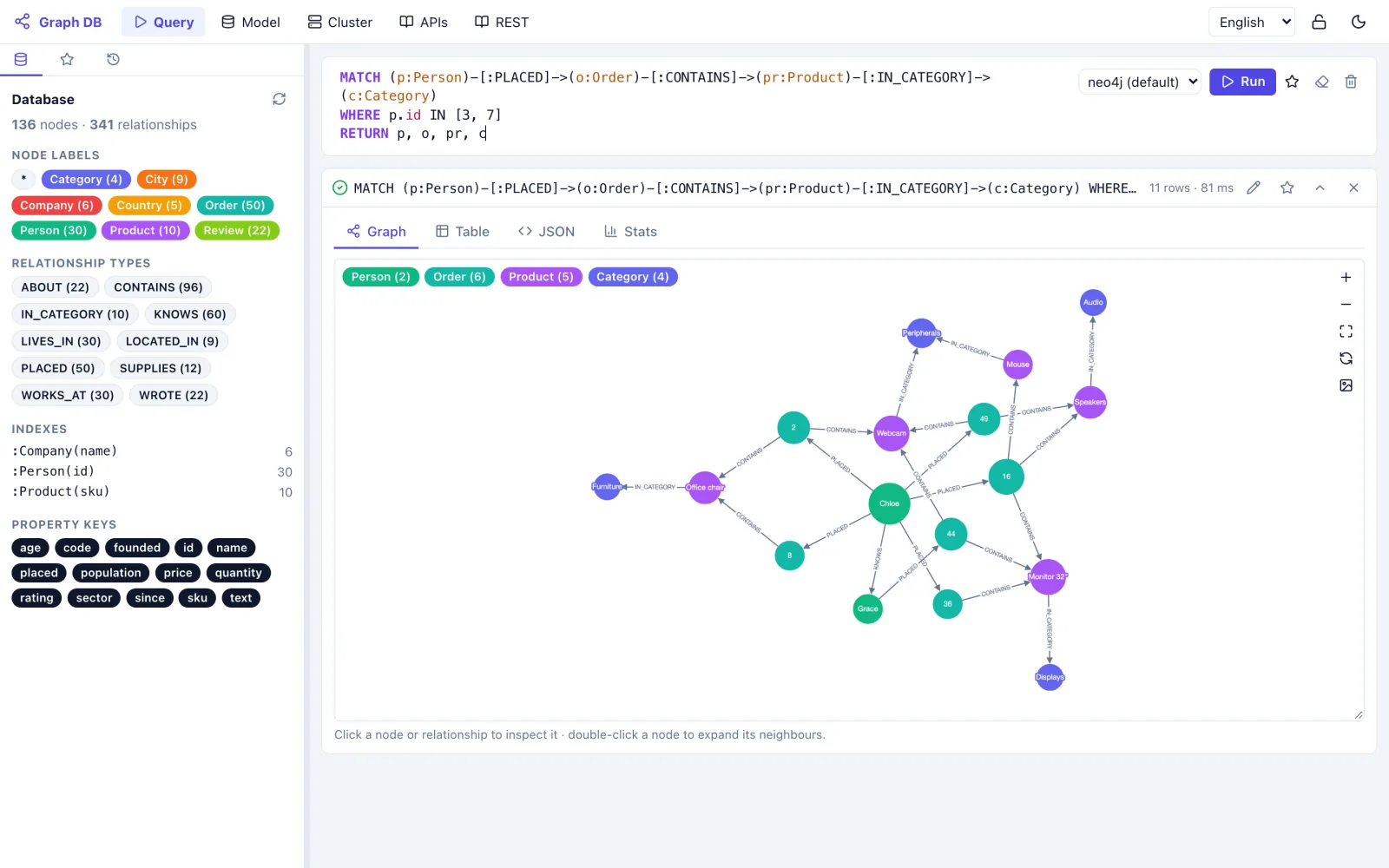The image size is (1389, 868).
Task: Open the neo4j database selector
Action: coord(1140,82)
